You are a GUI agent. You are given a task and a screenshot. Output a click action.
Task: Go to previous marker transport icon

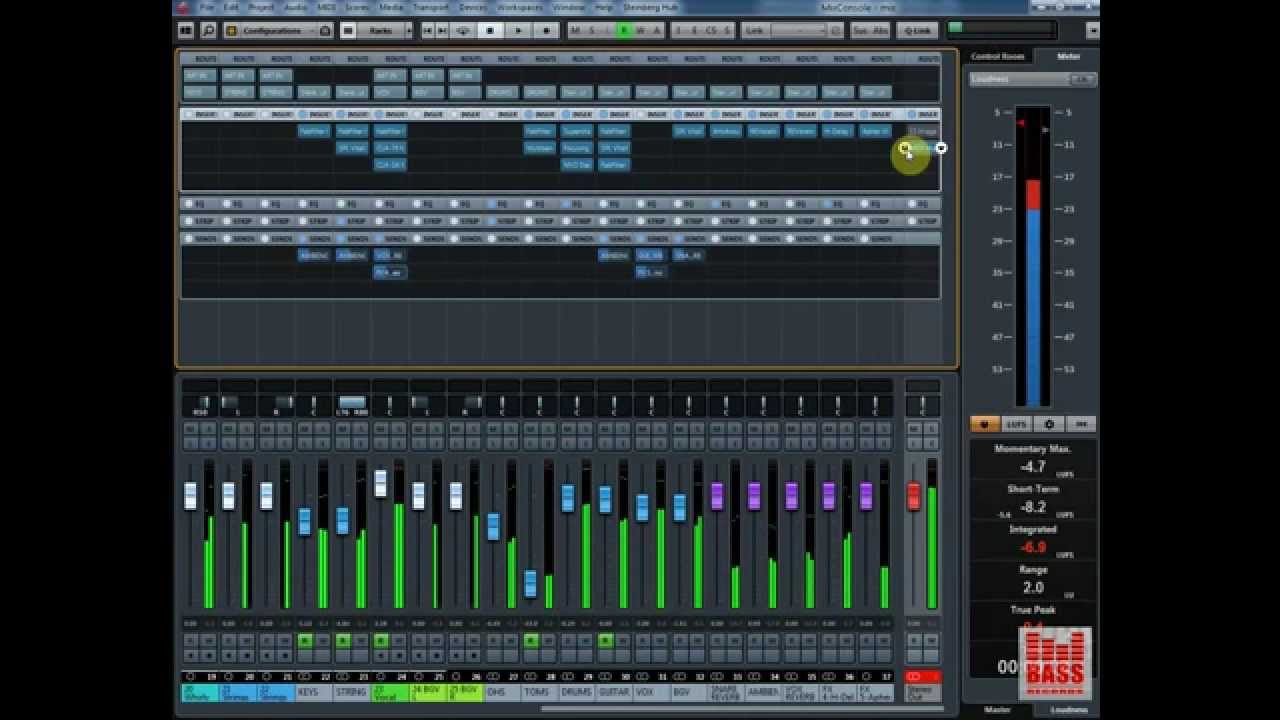427,31
